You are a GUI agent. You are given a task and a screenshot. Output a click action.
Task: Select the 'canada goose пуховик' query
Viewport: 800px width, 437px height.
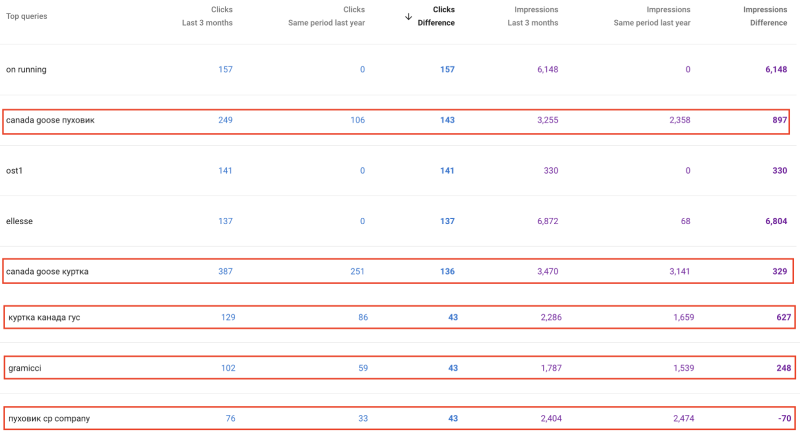tap(50, 120)
